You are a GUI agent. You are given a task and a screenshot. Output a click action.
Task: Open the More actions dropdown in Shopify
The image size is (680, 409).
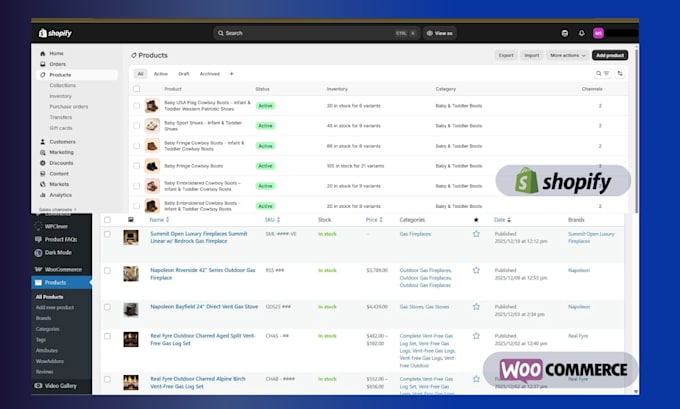click(x=568, y=56)
